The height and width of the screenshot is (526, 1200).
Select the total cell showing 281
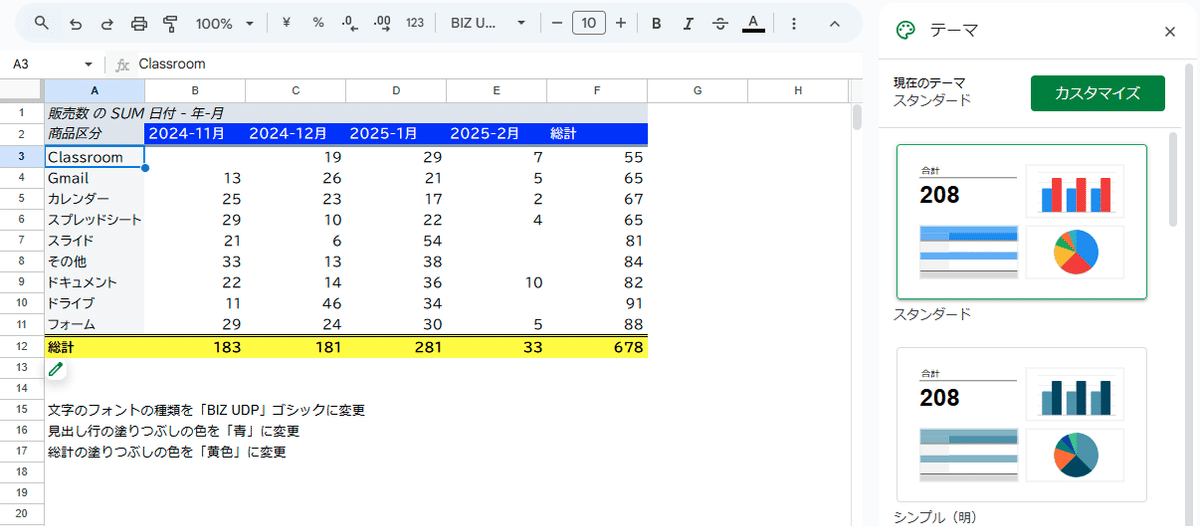396,347
